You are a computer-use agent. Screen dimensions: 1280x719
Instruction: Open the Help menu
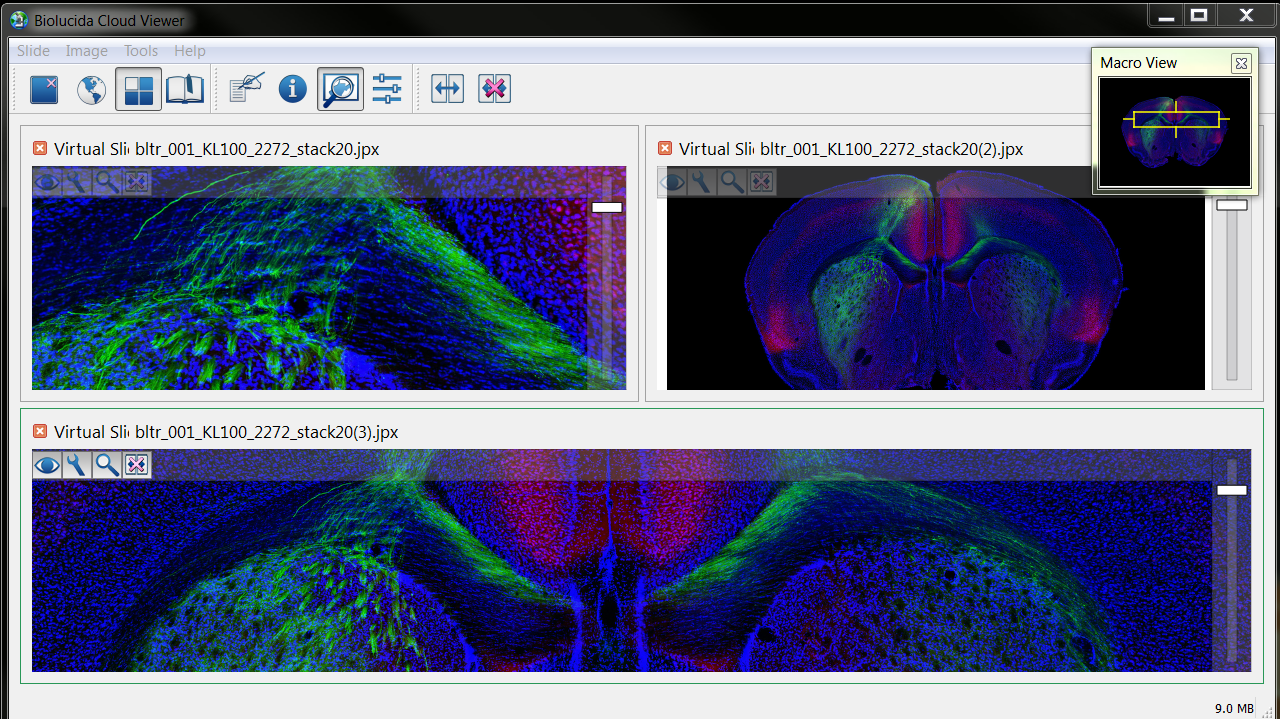(x=190, y=51)
